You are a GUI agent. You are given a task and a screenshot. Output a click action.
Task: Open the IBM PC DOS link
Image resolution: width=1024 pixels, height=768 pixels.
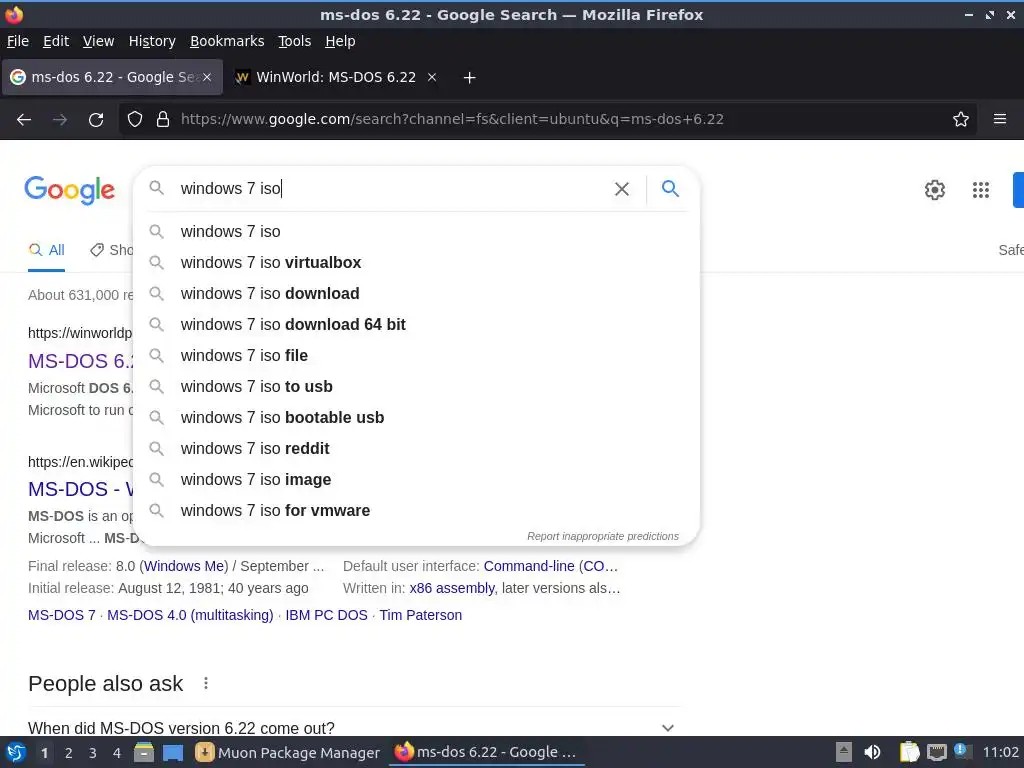[x=327, y=615]
